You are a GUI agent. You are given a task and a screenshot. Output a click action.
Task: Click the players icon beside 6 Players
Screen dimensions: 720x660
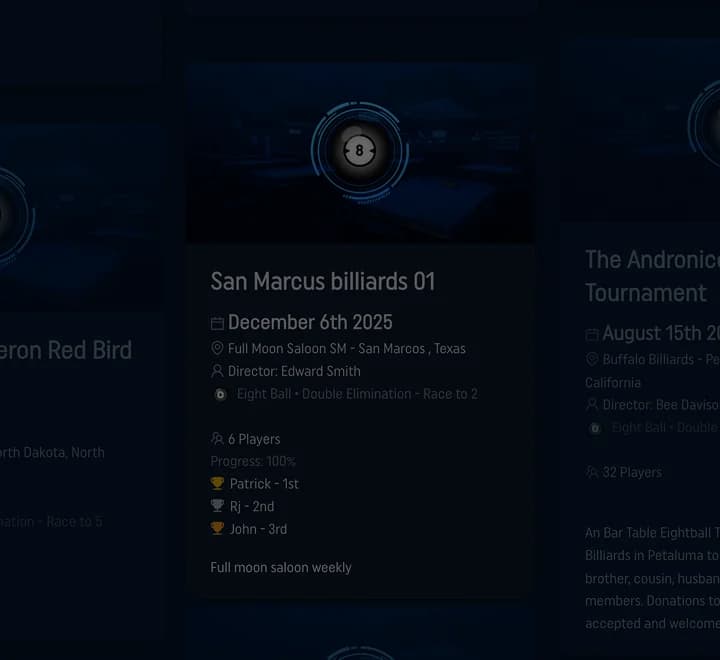coord(217,439)
